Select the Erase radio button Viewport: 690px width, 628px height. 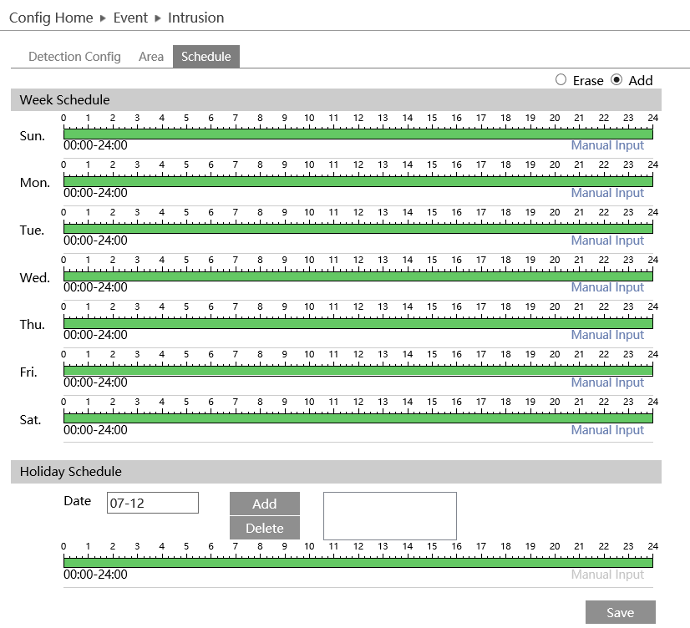click(x=561, y=80)
